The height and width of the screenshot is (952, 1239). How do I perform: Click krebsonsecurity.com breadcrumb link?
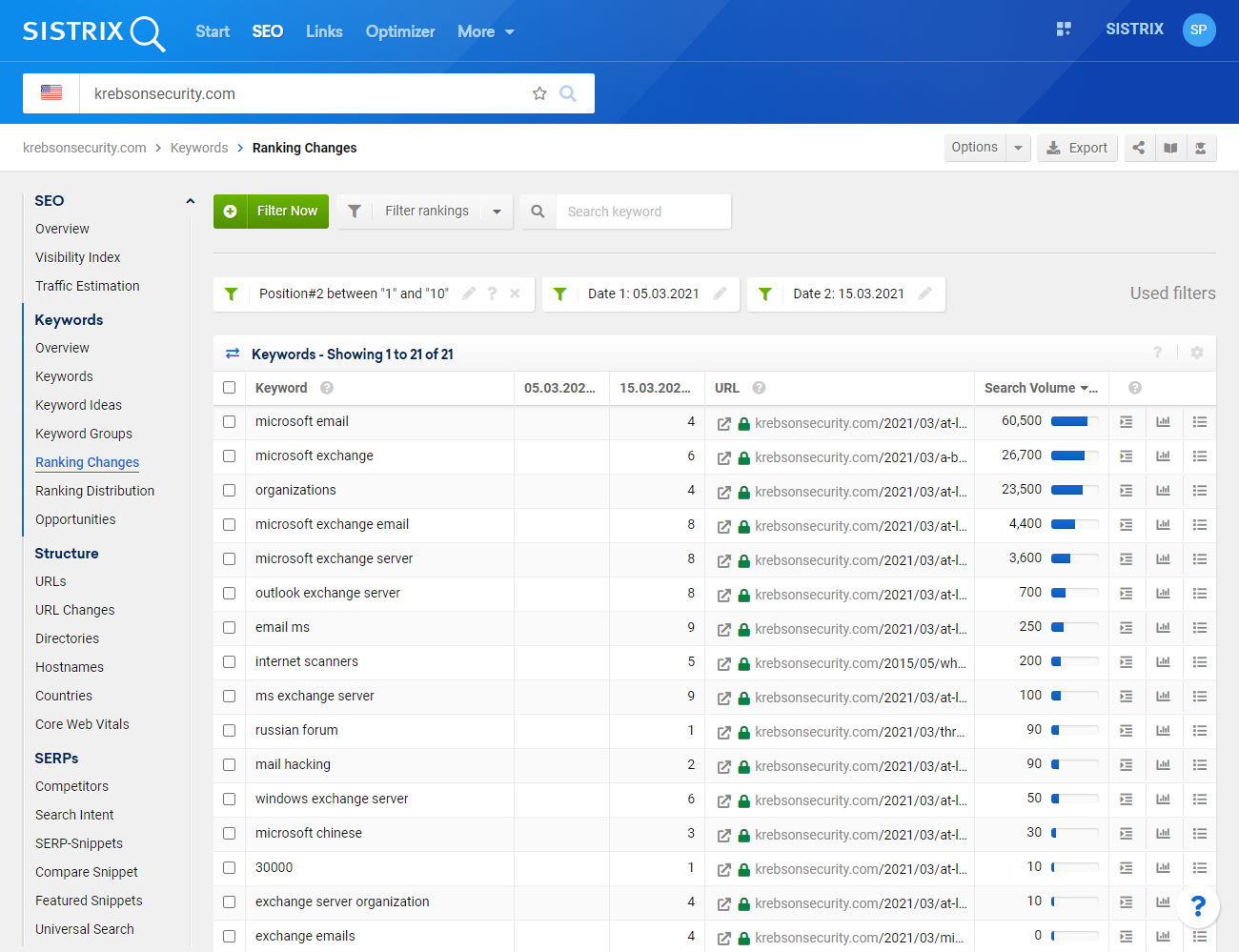click(x=85, y=148)
